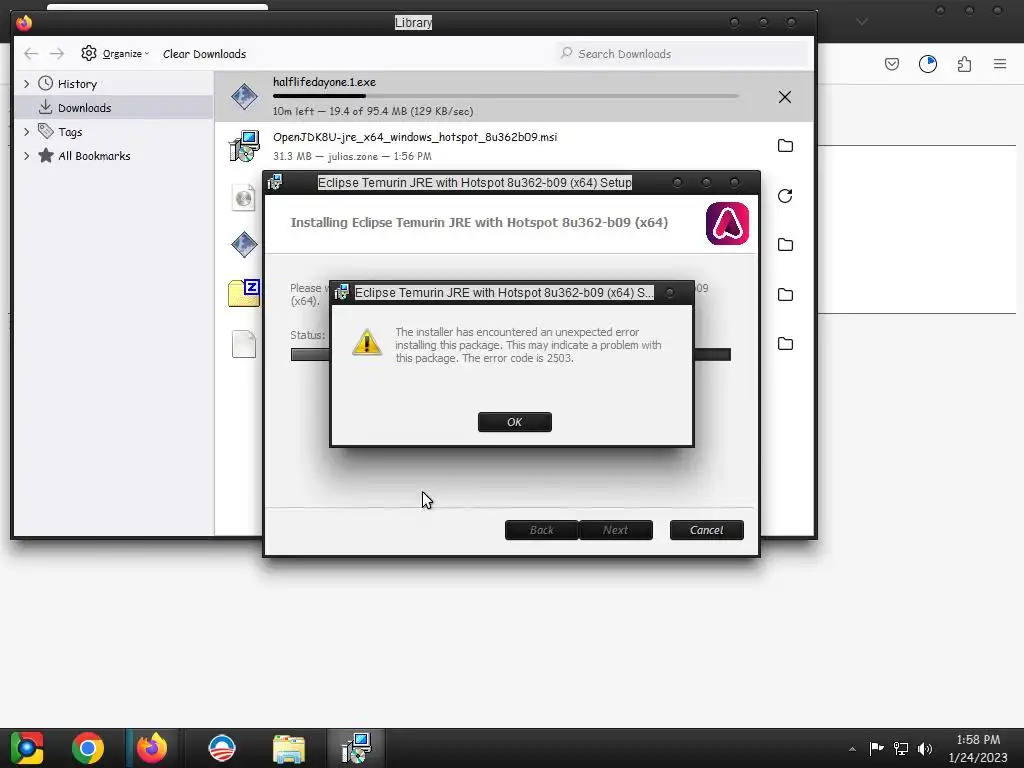Expand the Tags tree item

(x=27, y=132)
